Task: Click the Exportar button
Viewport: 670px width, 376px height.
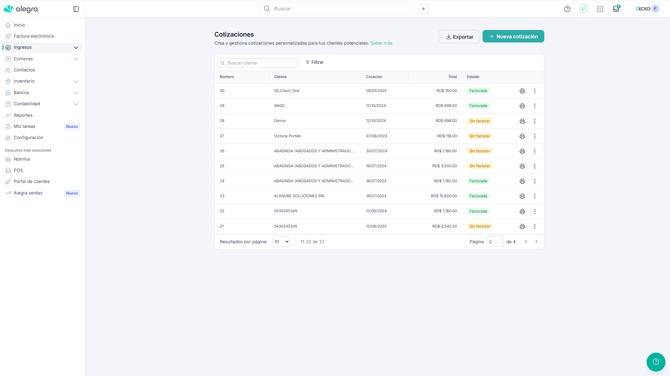Action: click(x=459, y=37)
